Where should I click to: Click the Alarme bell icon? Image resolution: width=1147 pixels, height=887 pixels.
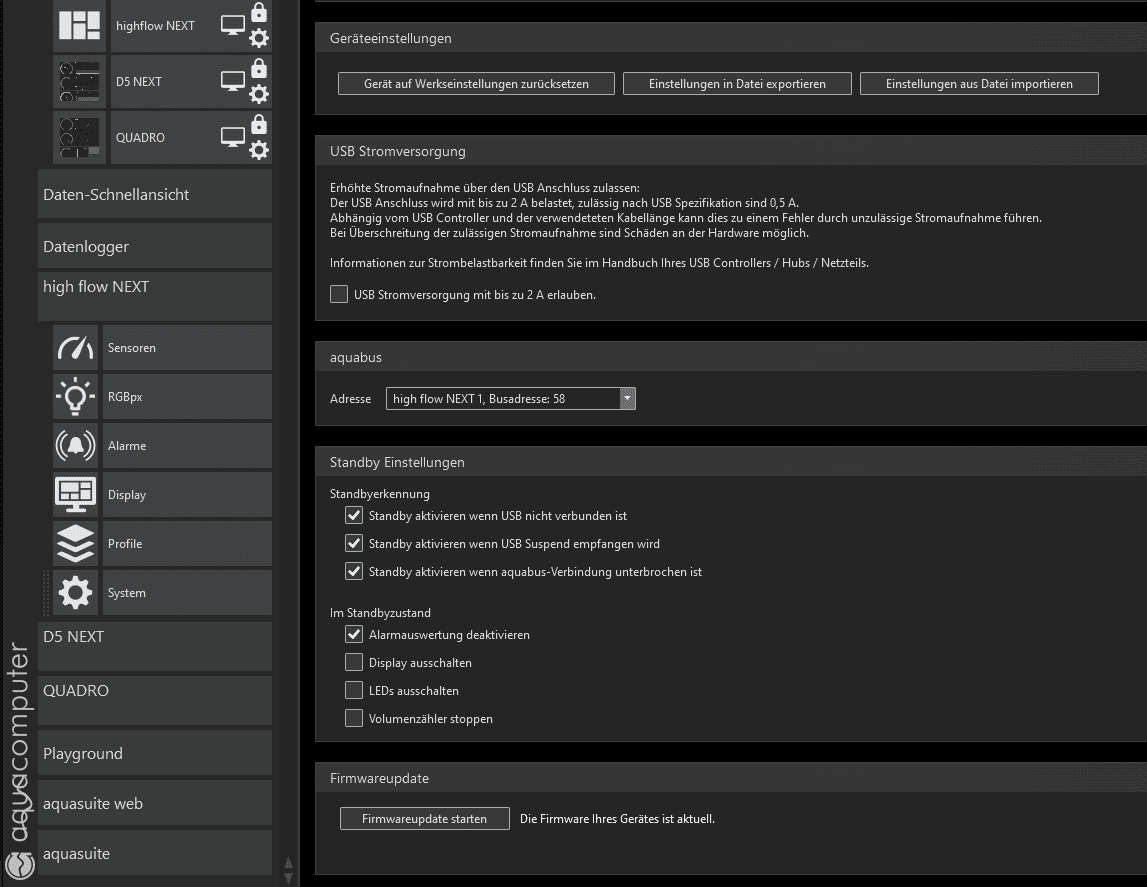(75, 445)
